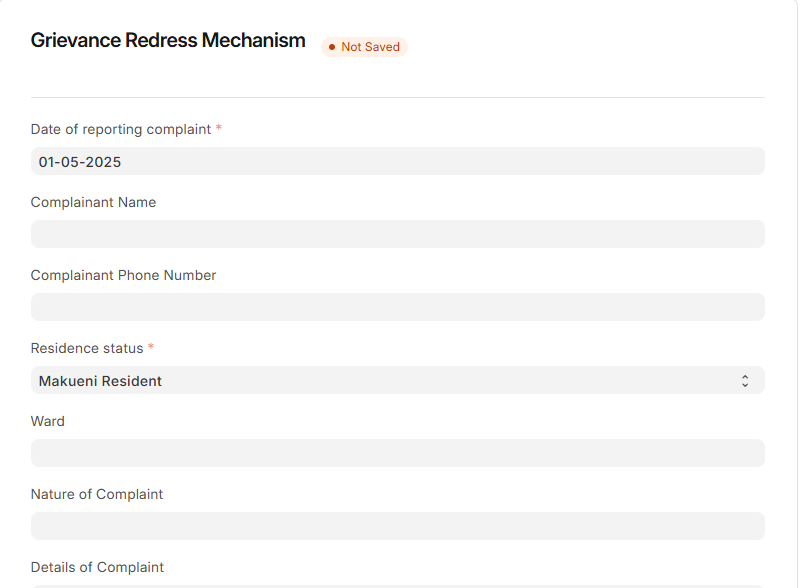Click the red asterisk beside Residence status
Viewport: 801px width, 588px height.
click(151, 348)
